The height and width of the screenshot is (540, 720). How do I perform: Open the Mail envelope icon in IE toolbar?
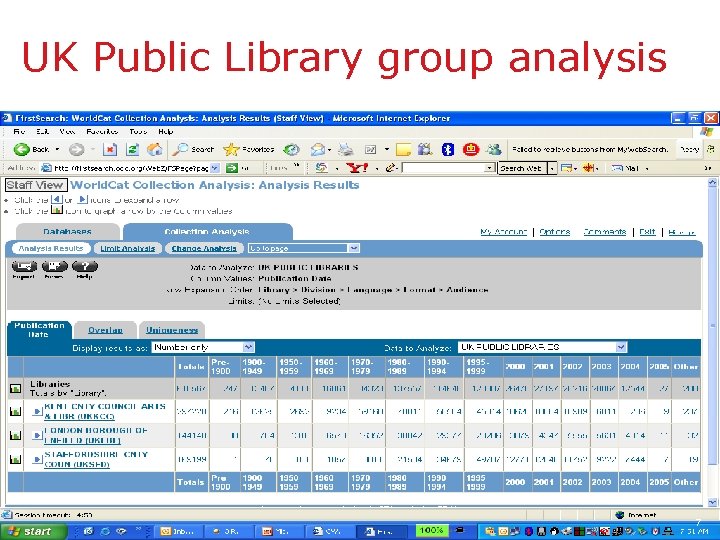coord(318,149)
